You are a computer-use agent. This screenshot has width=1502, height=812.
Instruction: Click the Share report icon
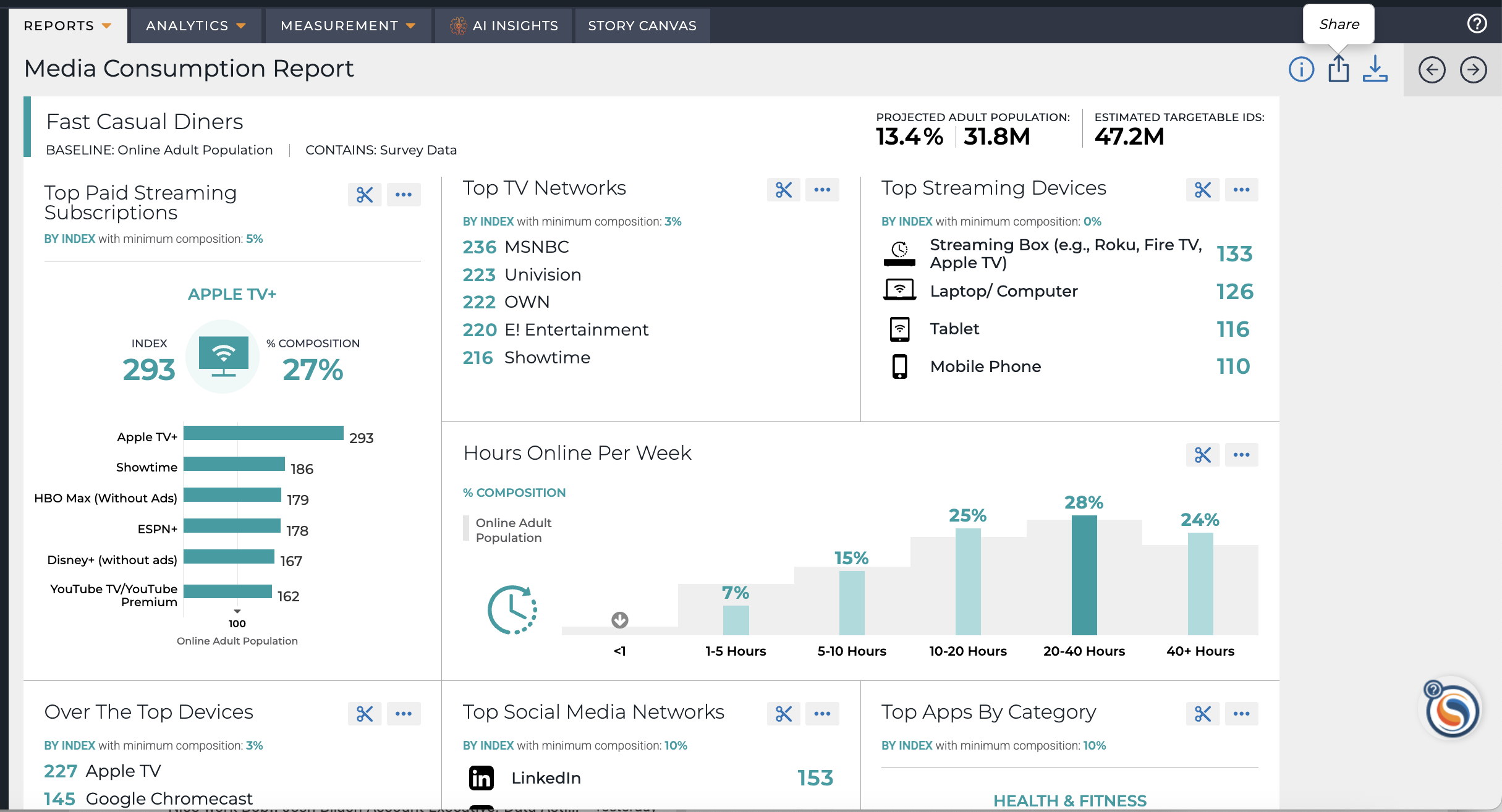coord(1339,69)
